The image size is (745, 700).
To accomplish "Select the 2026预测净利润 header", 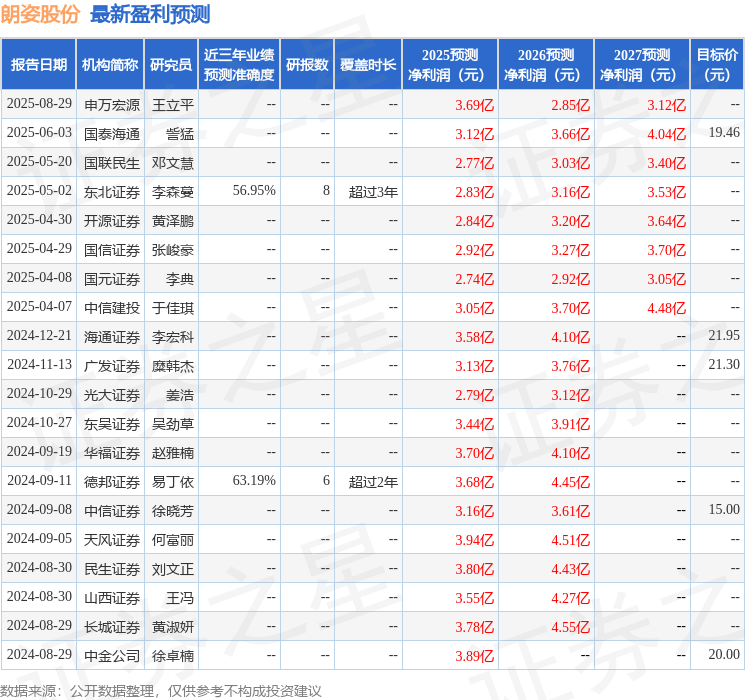I will pyautogui.click(x=546, y=65).
